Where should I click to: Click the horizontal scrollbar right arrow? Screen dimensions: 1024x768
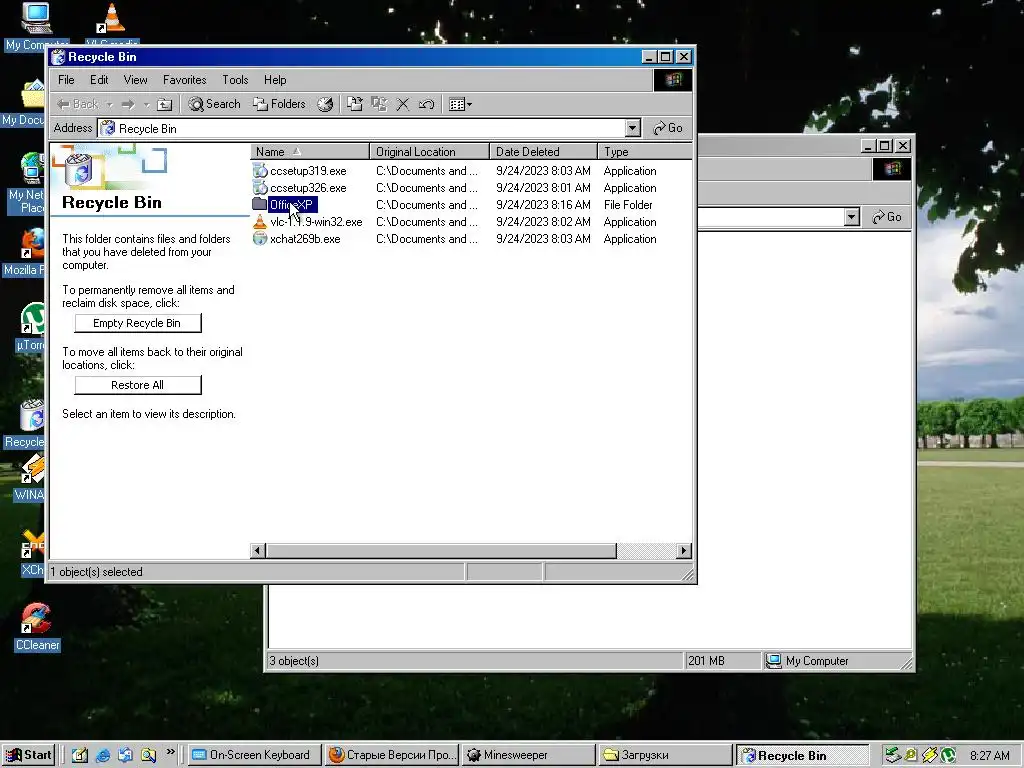click(684, 551)
